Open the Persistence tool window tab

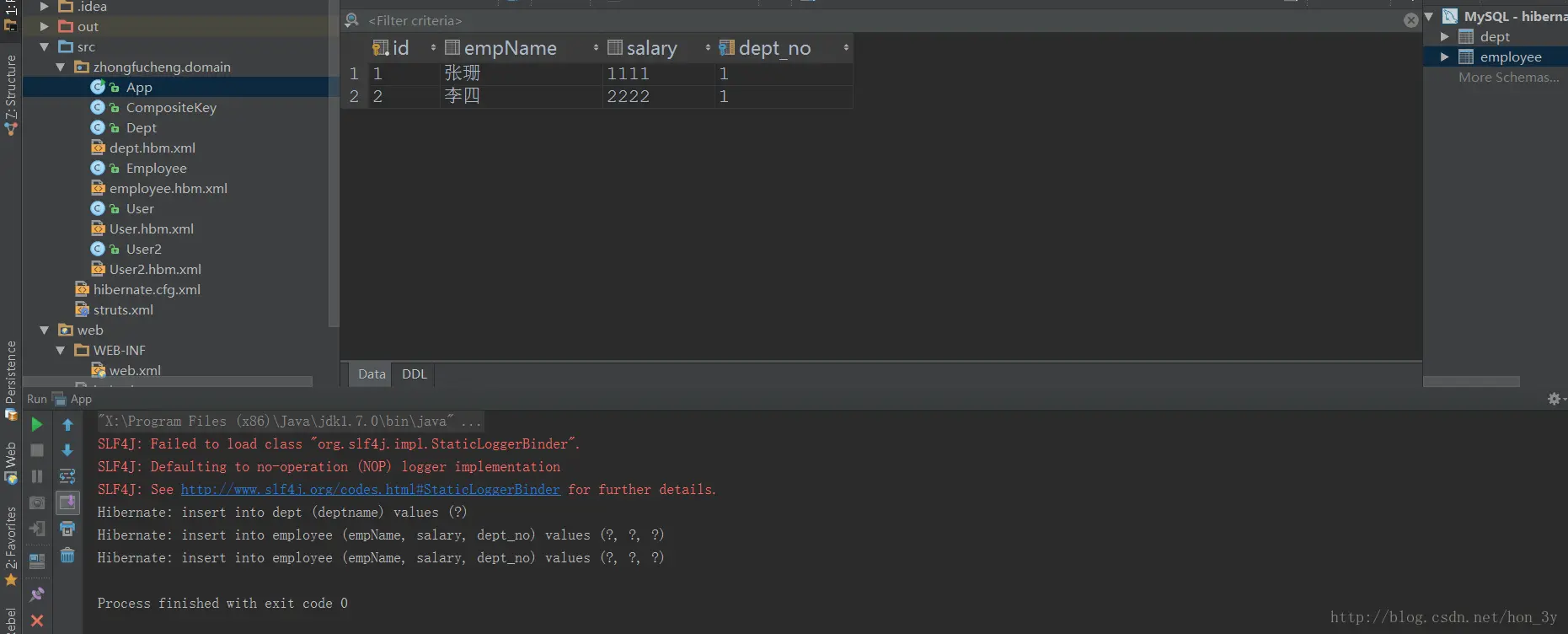[x=11, y=381]
